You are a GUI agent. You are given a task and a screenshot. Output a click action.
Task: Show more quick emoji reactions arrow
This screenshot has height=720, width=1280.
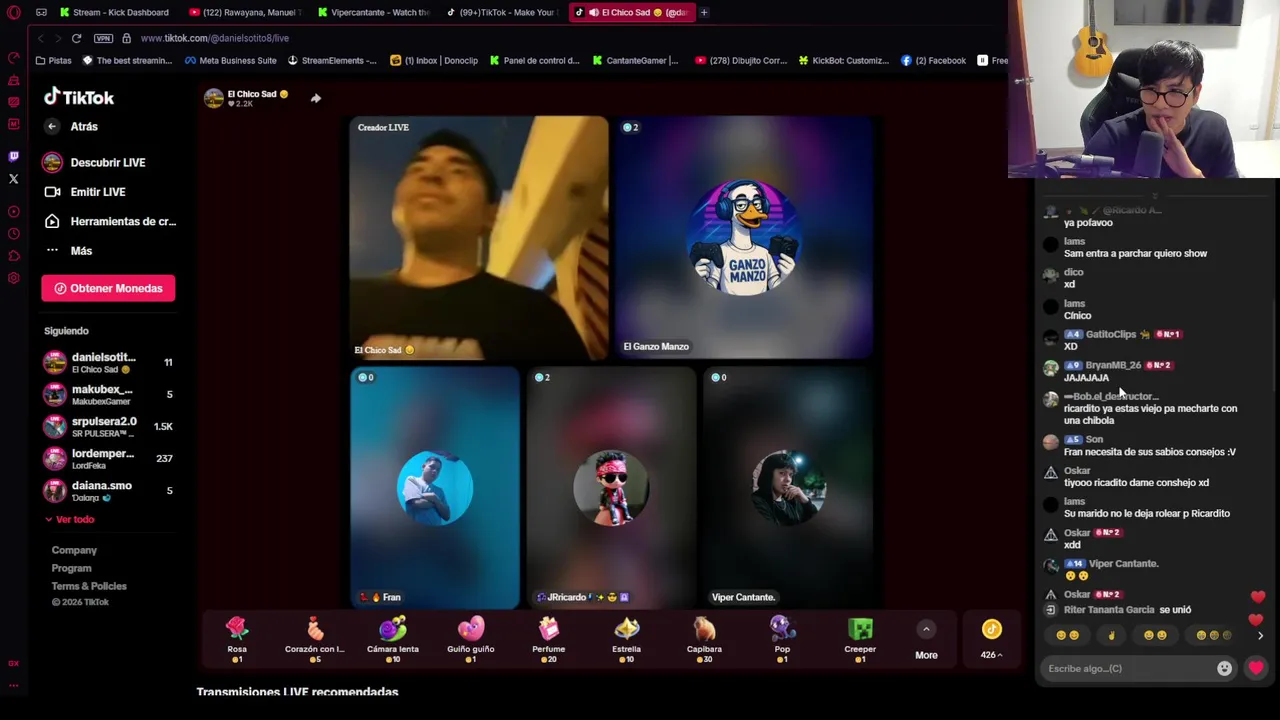coord(1260,636)
